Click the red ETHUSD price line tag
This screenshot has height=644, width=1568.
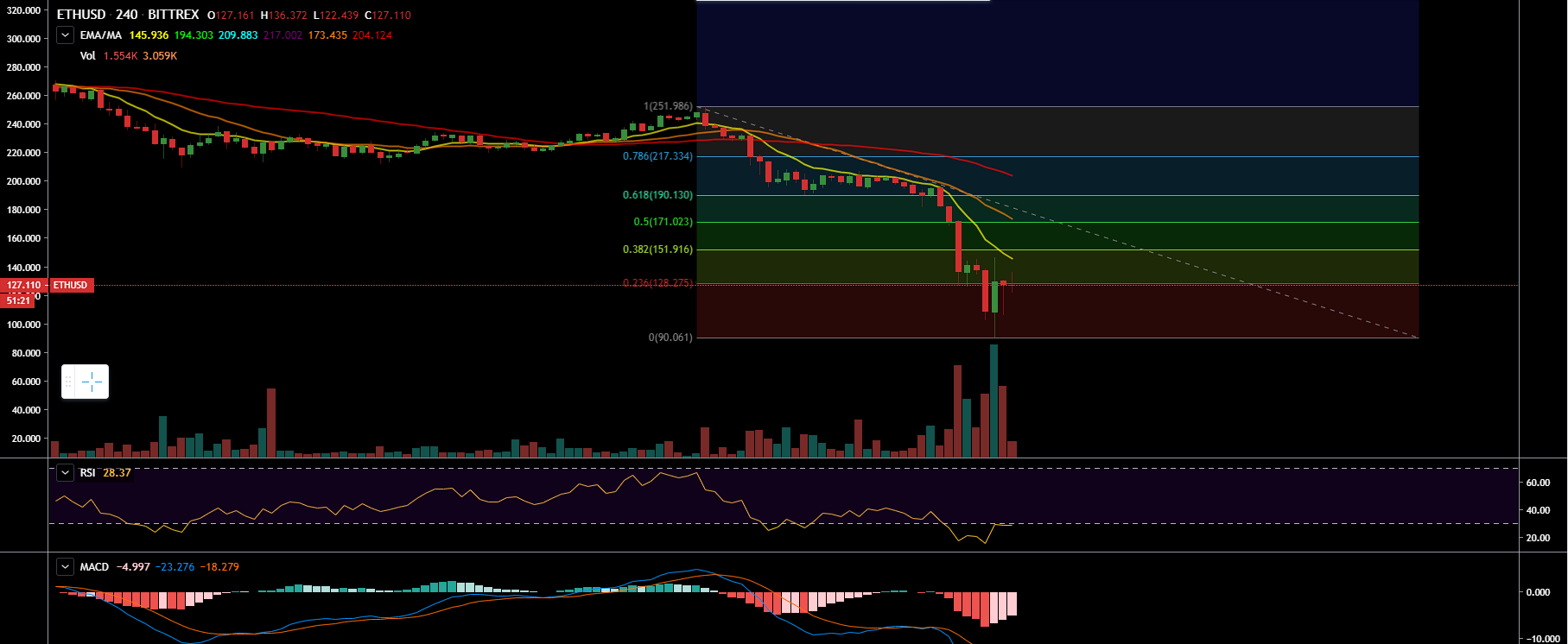pos(71,285)
